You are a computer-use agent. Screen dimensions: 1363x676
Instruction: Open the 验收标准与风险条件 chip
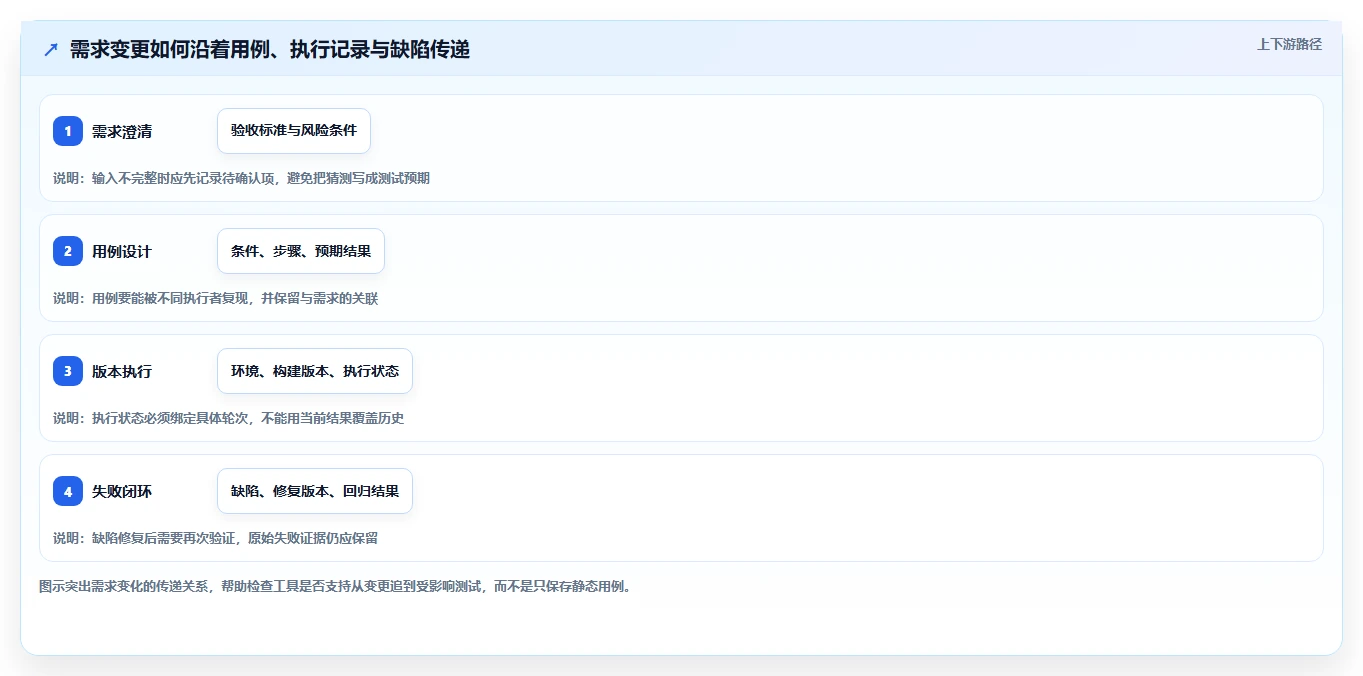294,131
